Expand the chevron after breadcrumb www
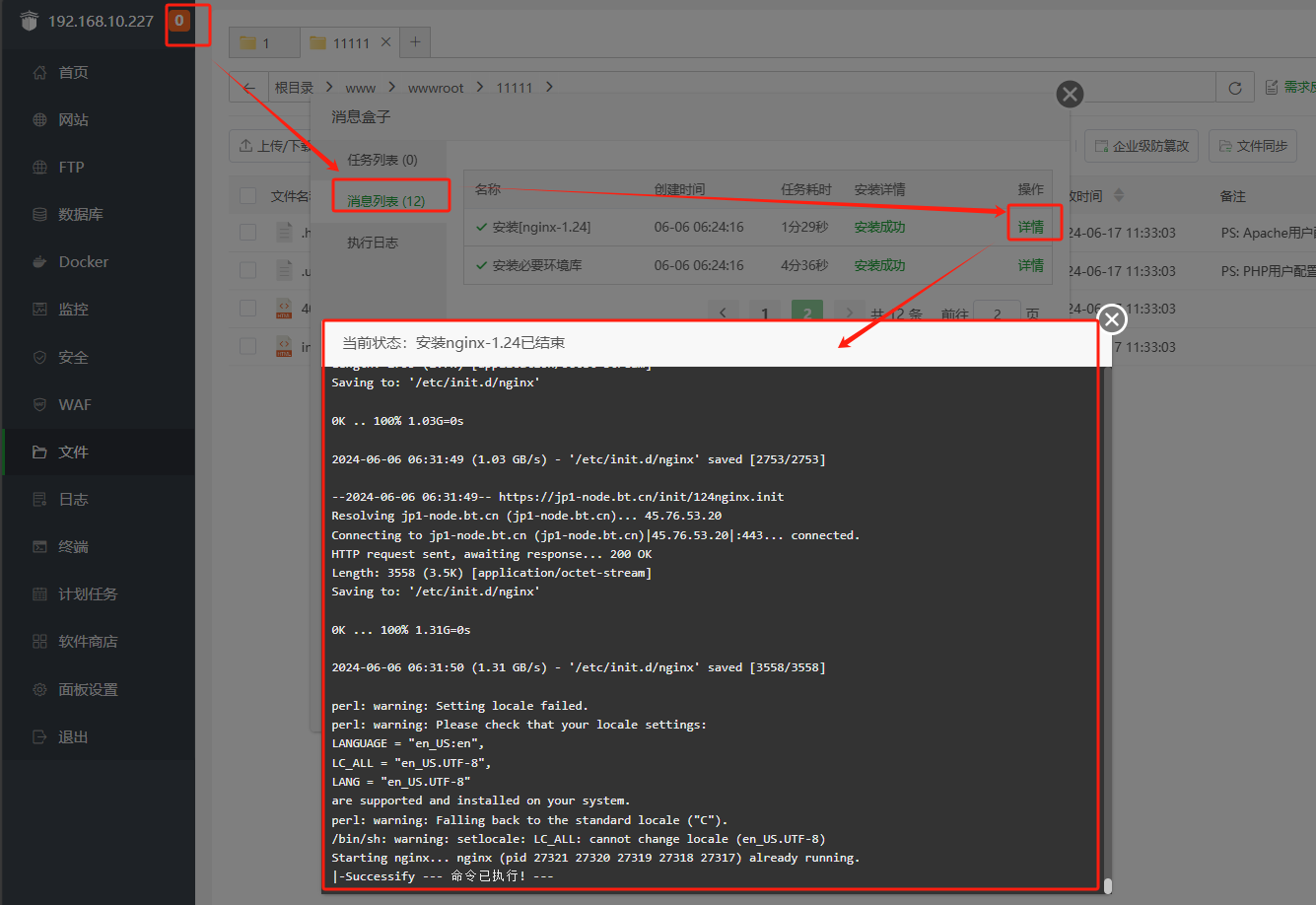This screenshot has width=1316, height=905. (392, 87)
